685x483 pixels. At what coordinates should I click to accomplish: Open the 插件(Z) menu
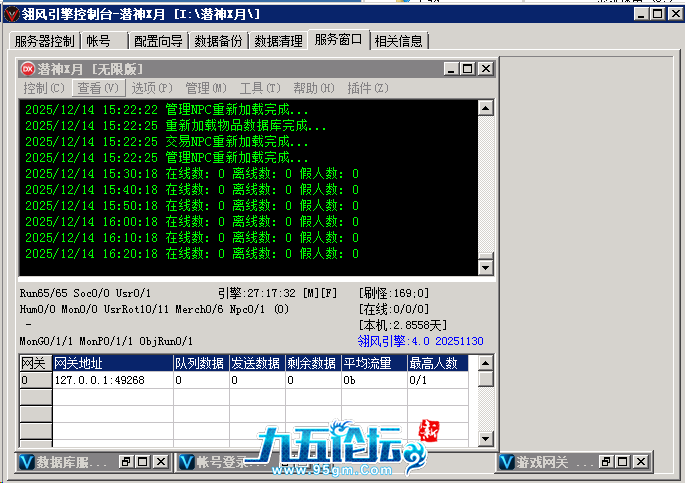click(x=367, y=88)
